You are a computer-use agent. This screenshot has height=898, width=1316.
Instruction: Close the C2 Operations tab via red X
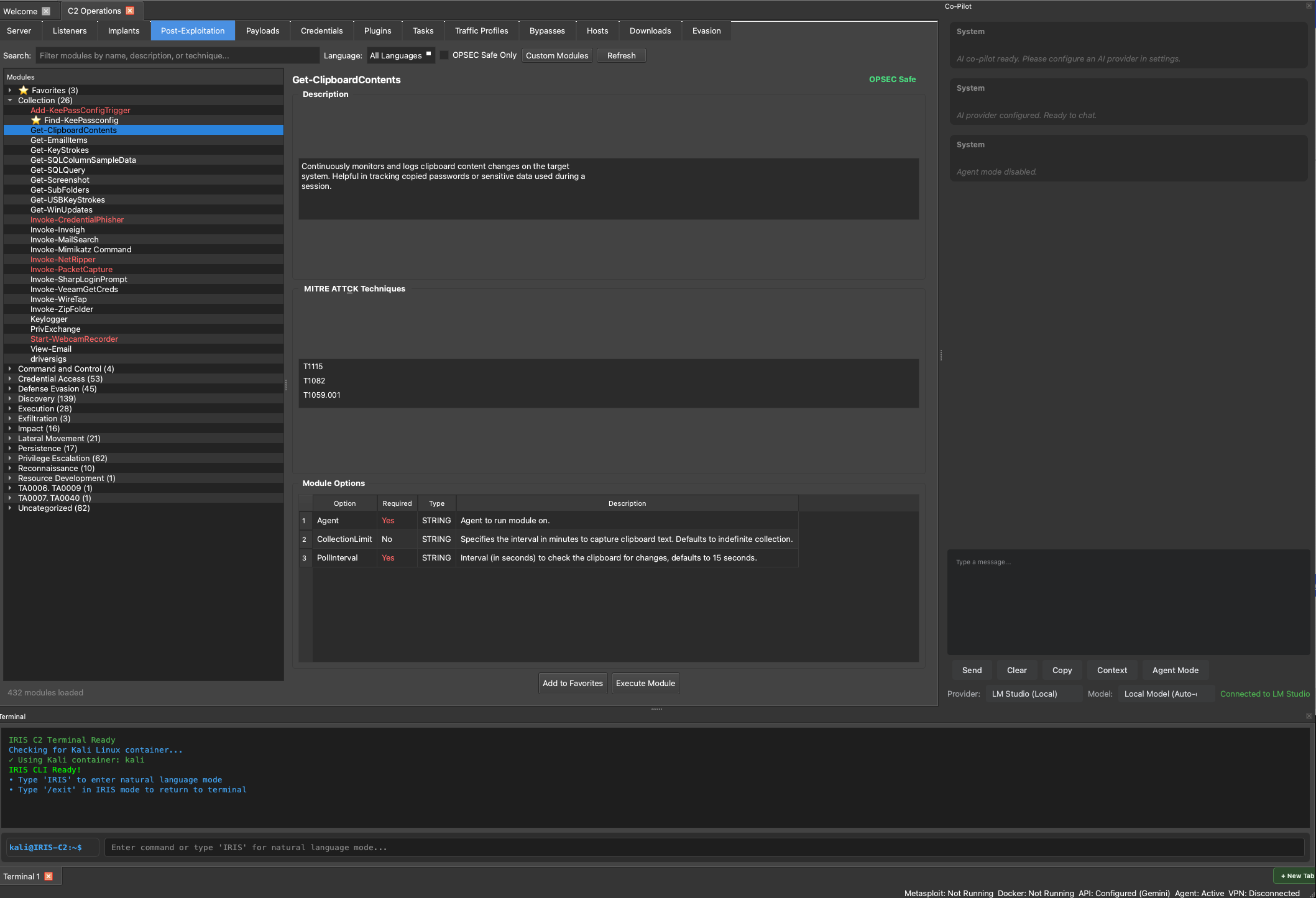pos(130,11)
